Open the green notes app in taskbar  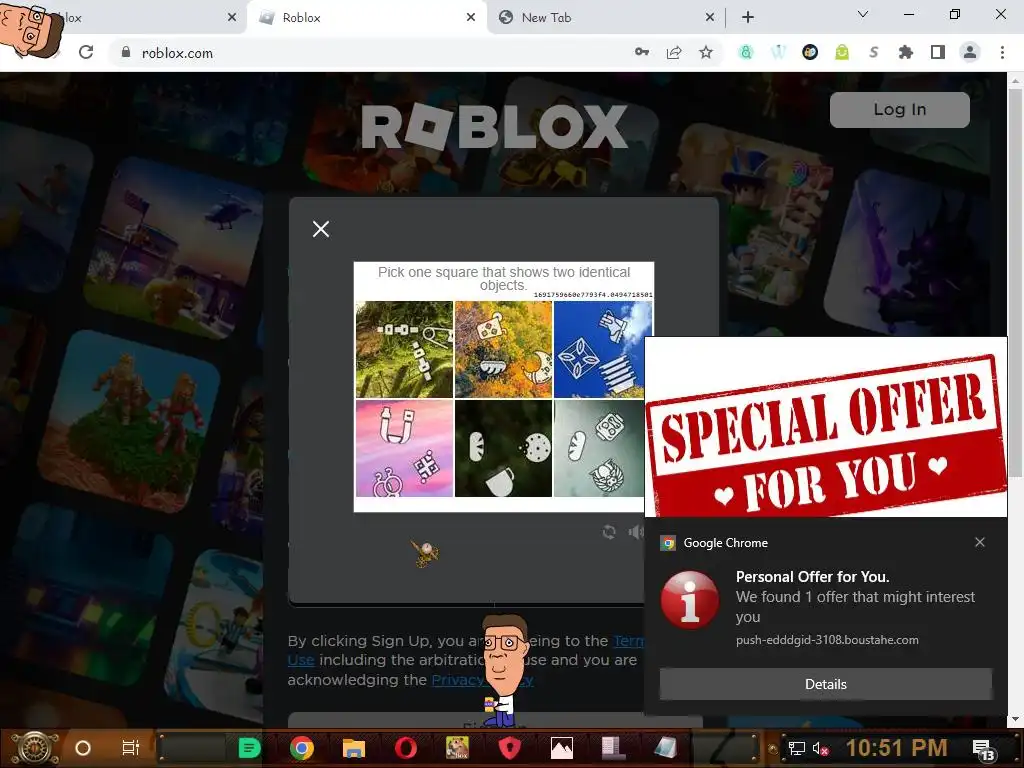pos(249,748)
